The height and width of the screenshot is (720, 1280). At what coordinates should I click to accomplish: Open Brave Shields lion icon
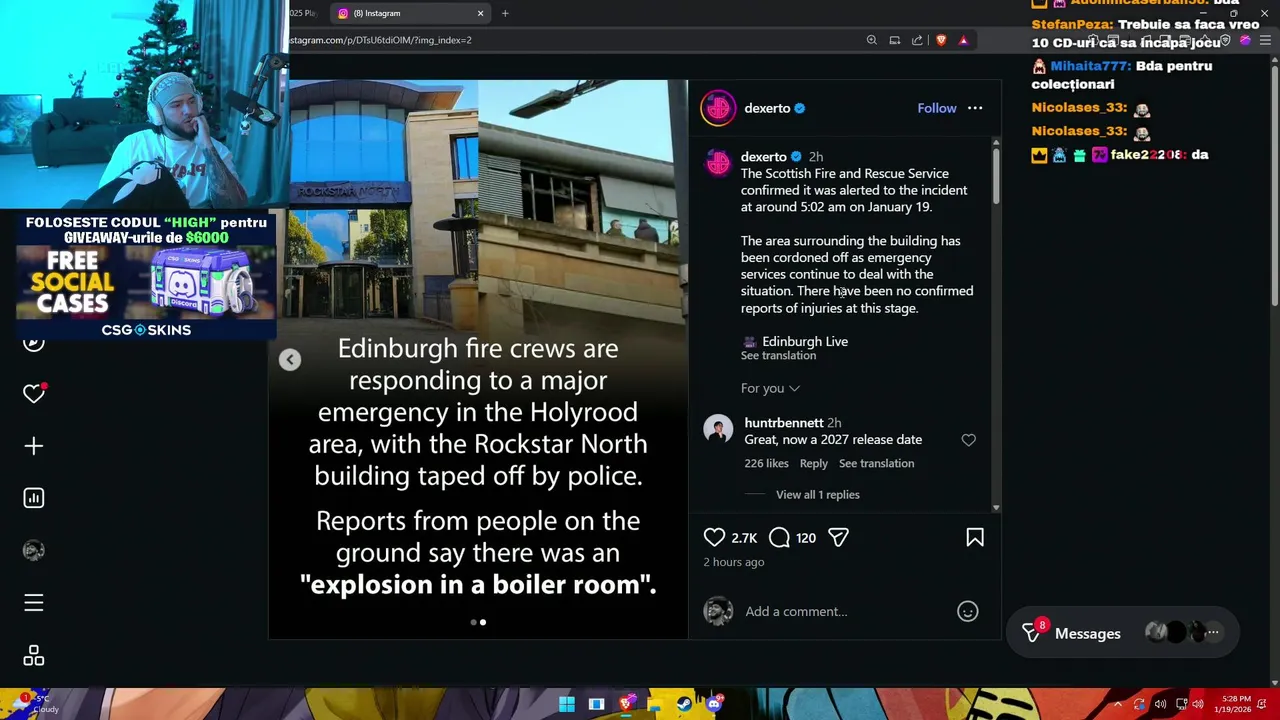click(x=941, y=40)
